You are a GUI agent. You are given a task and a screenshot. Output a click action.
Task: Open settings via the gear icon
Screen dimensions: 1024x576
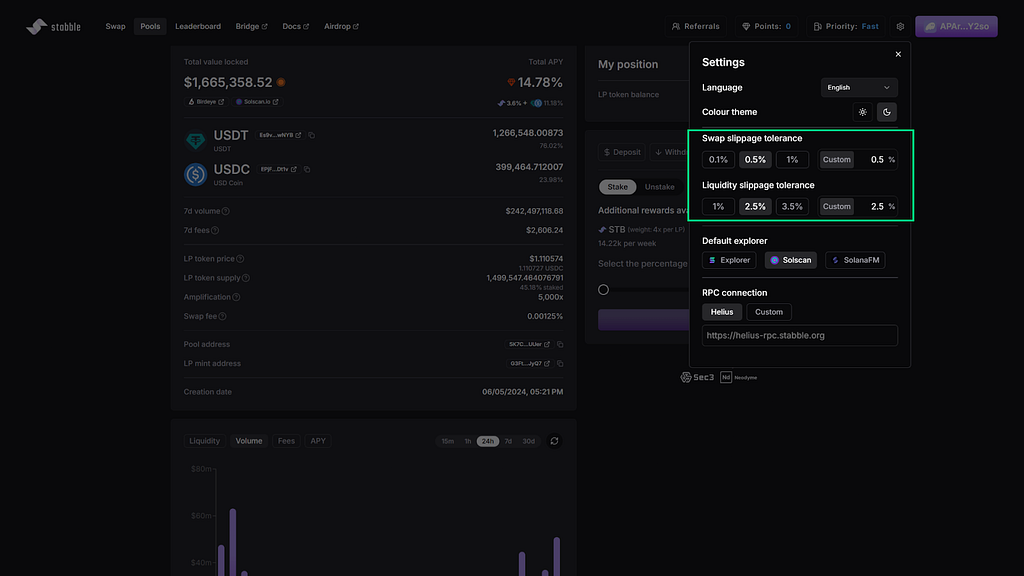coord(900,27)
